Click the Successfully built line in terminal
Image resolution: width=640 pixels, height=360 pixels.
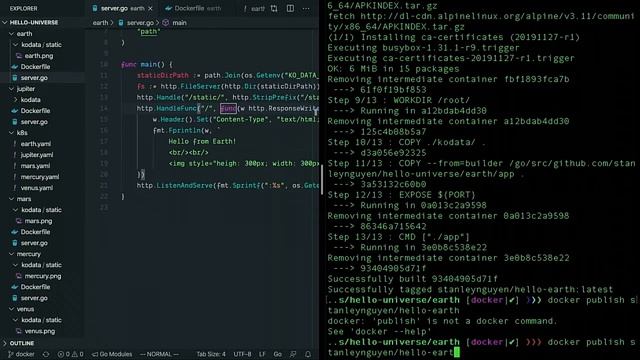413,279
